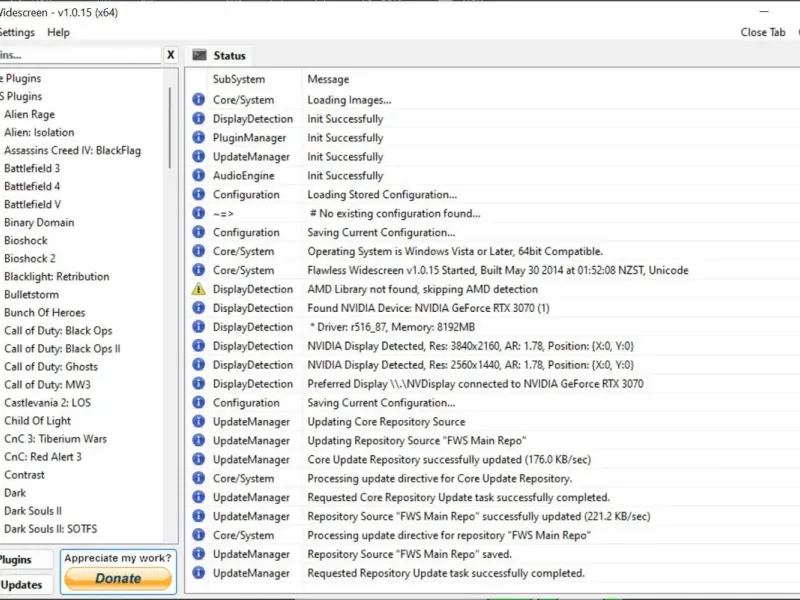Open the Settings menu
Image resolution: width=800 pixels, height=600 pixels.
coord(17,32)
